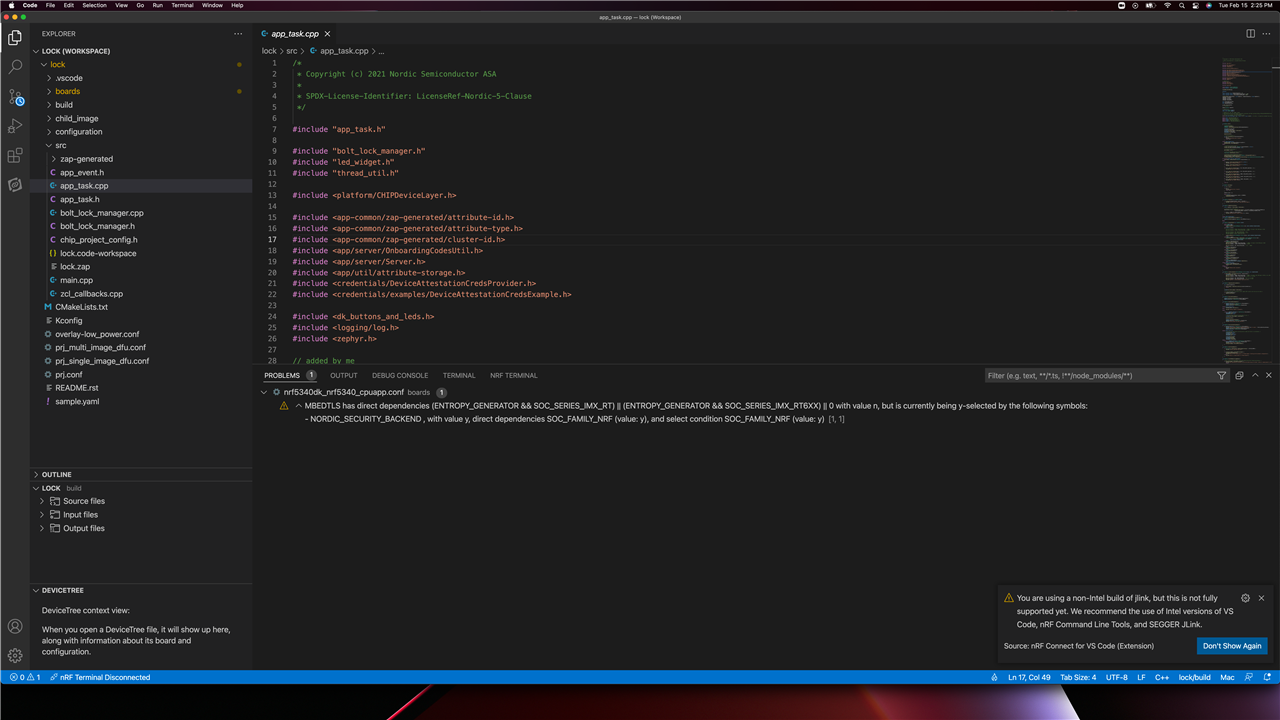Select UTF-8 encoding in the status bar
Viewport: 1280px width, 720px height.
tap(1116, 677)
